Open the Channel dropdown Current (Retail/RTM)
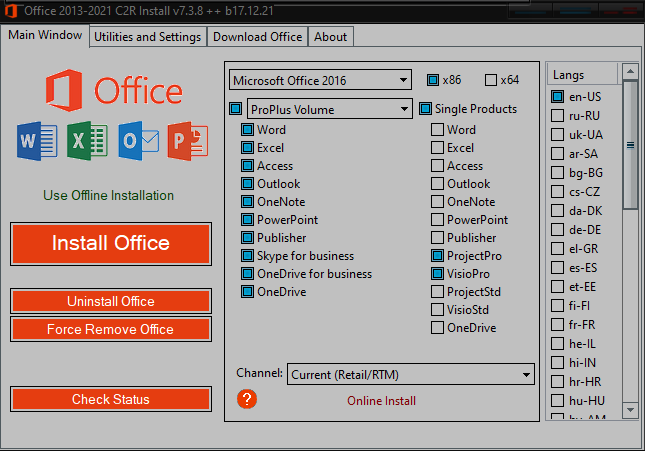Viewport: 645px width, 451px height. pyautogui.click(x=411, y=374)
